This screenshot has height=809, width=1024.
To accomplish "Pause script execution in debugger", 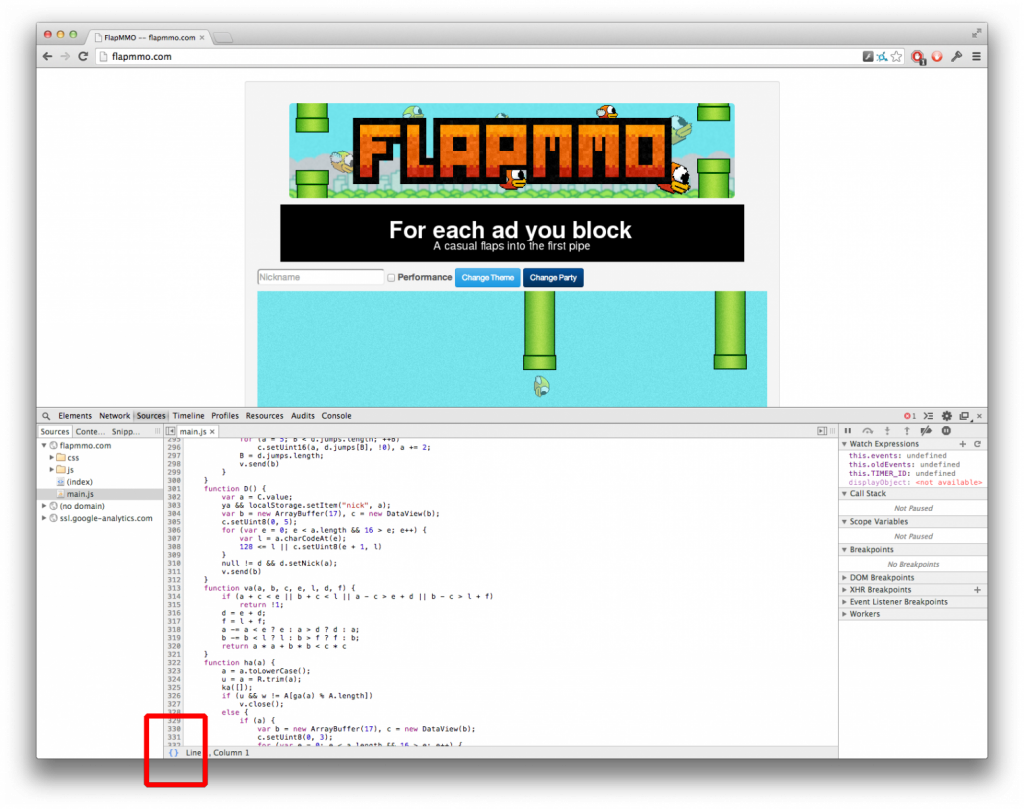I will tap(848, 431).
